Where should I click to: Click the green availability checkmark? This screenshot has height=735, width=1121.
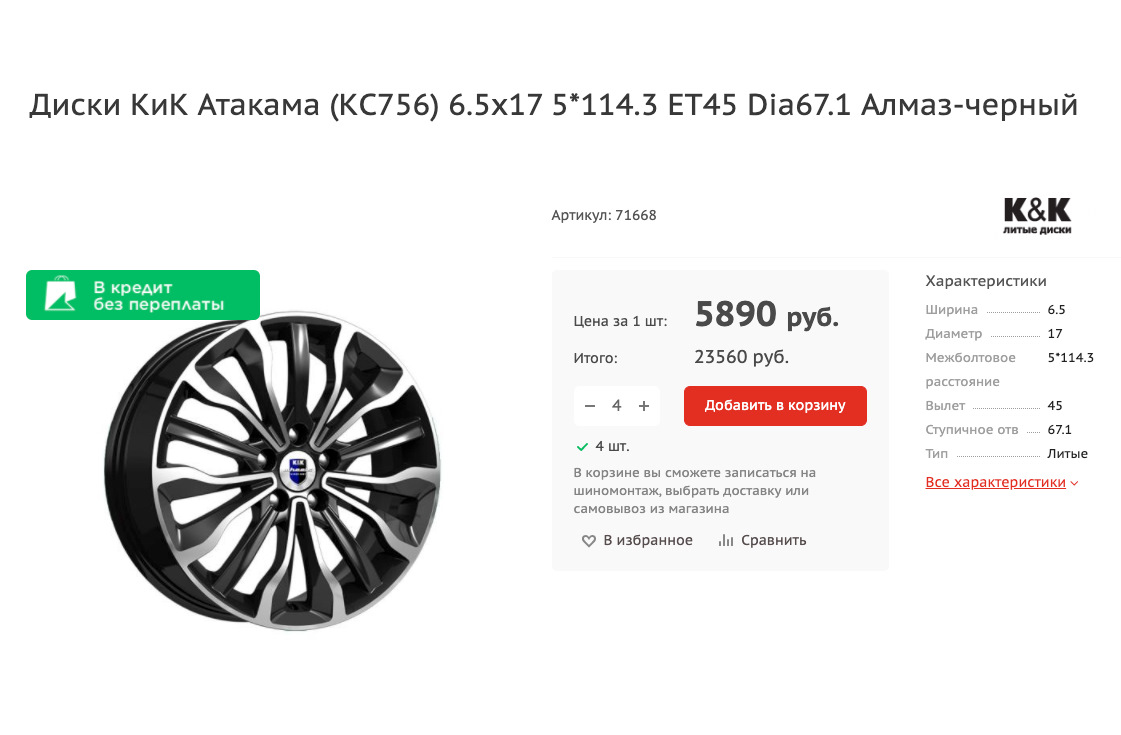[x=582, y=446]
